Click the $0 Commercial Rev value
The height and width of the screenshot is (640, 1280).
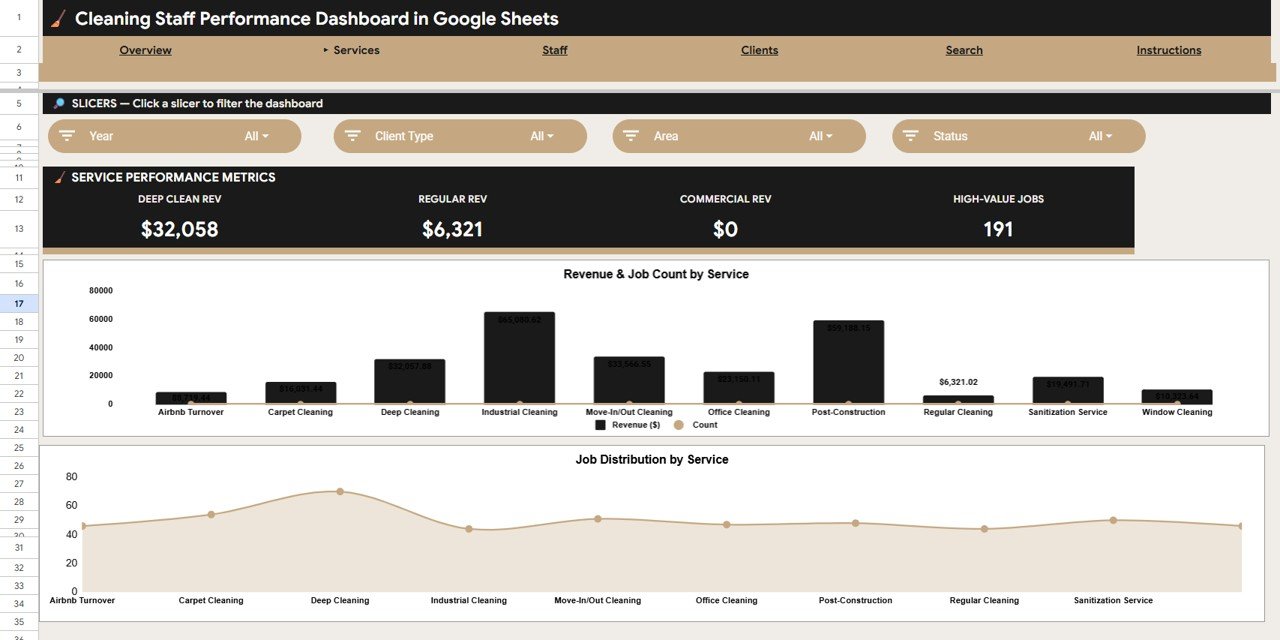[x=726, y=229]
